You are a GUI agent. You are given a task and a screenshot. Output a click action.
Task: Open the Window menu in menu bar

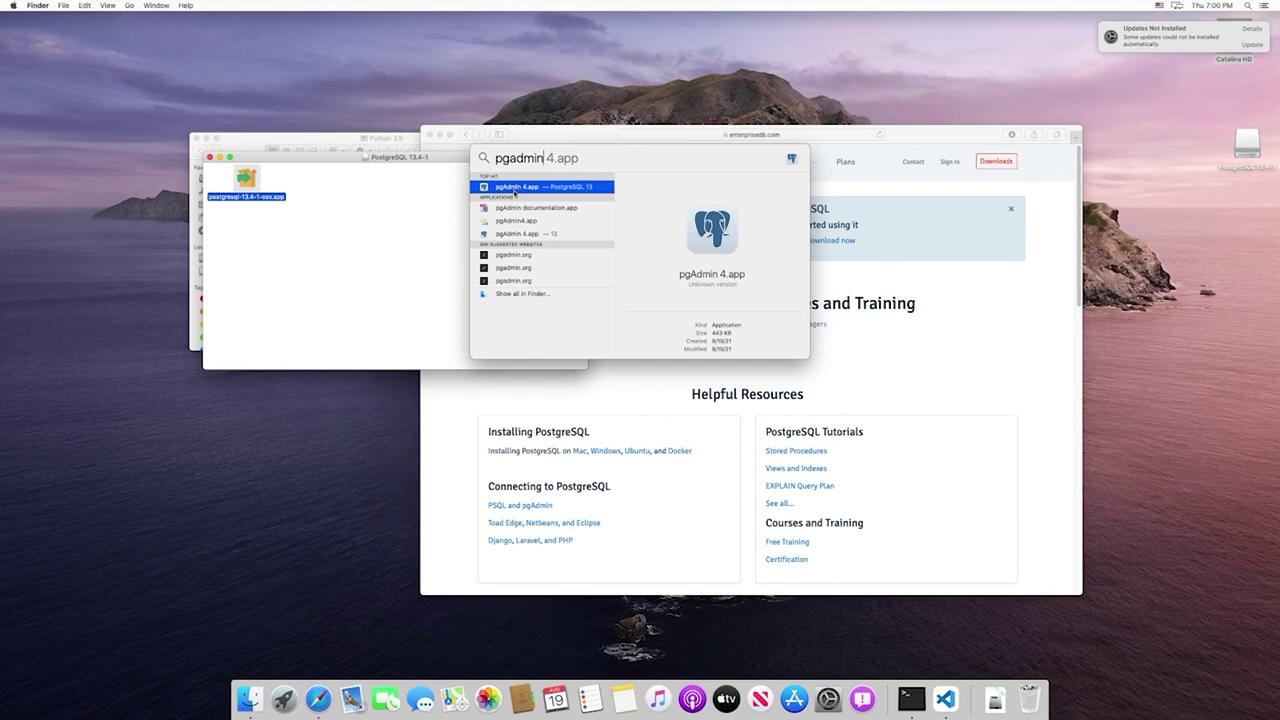pyautogui.click(x=156, y=6)
